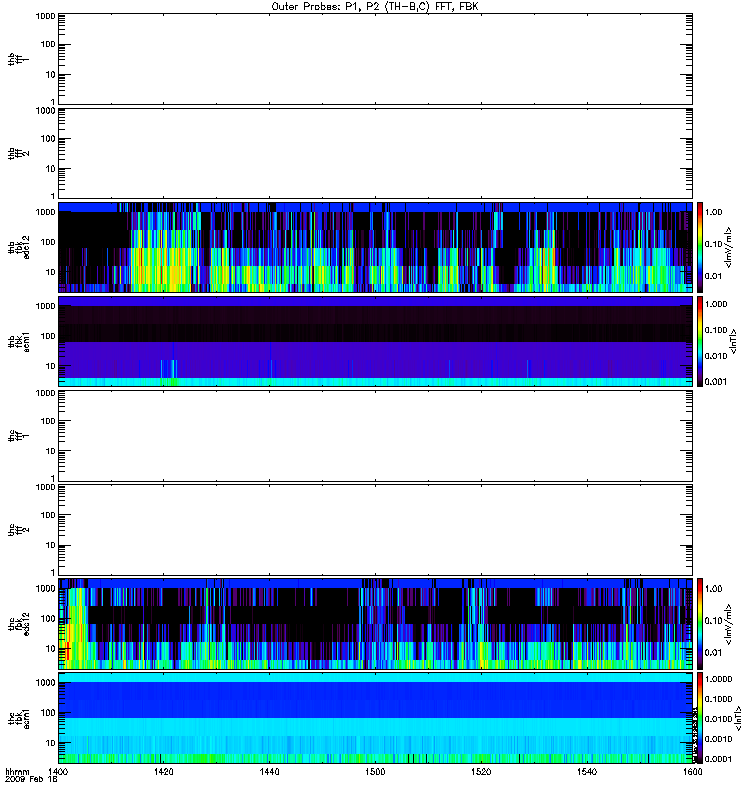This screenshot has width=750, height=800.
Task: Click the '<|mV/m|>' unit label beside thc edc12 color bar
Action: pyautogui.click(x=729, y=624)
